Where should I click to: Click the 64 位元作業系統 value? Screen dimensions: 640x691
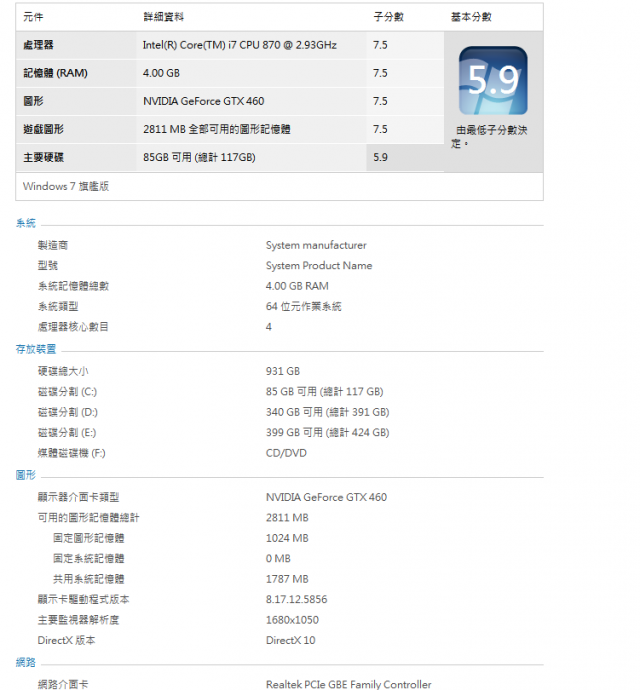[x=304, y=307]
